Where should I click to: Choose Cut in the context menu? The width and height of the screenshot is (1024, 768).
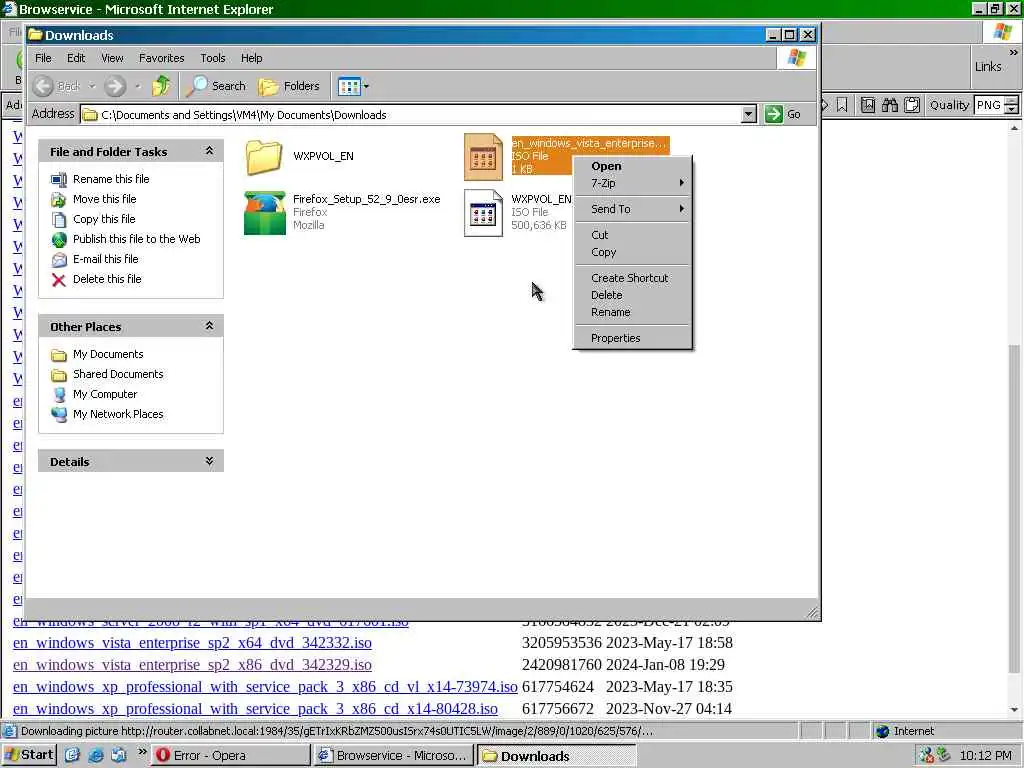pos(632,235)
